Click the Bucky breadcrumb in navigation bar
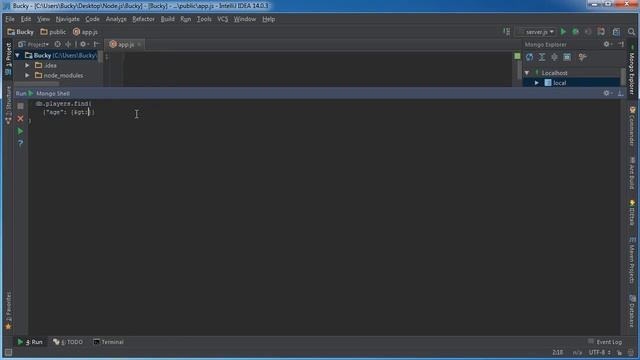 coord(20,32)
